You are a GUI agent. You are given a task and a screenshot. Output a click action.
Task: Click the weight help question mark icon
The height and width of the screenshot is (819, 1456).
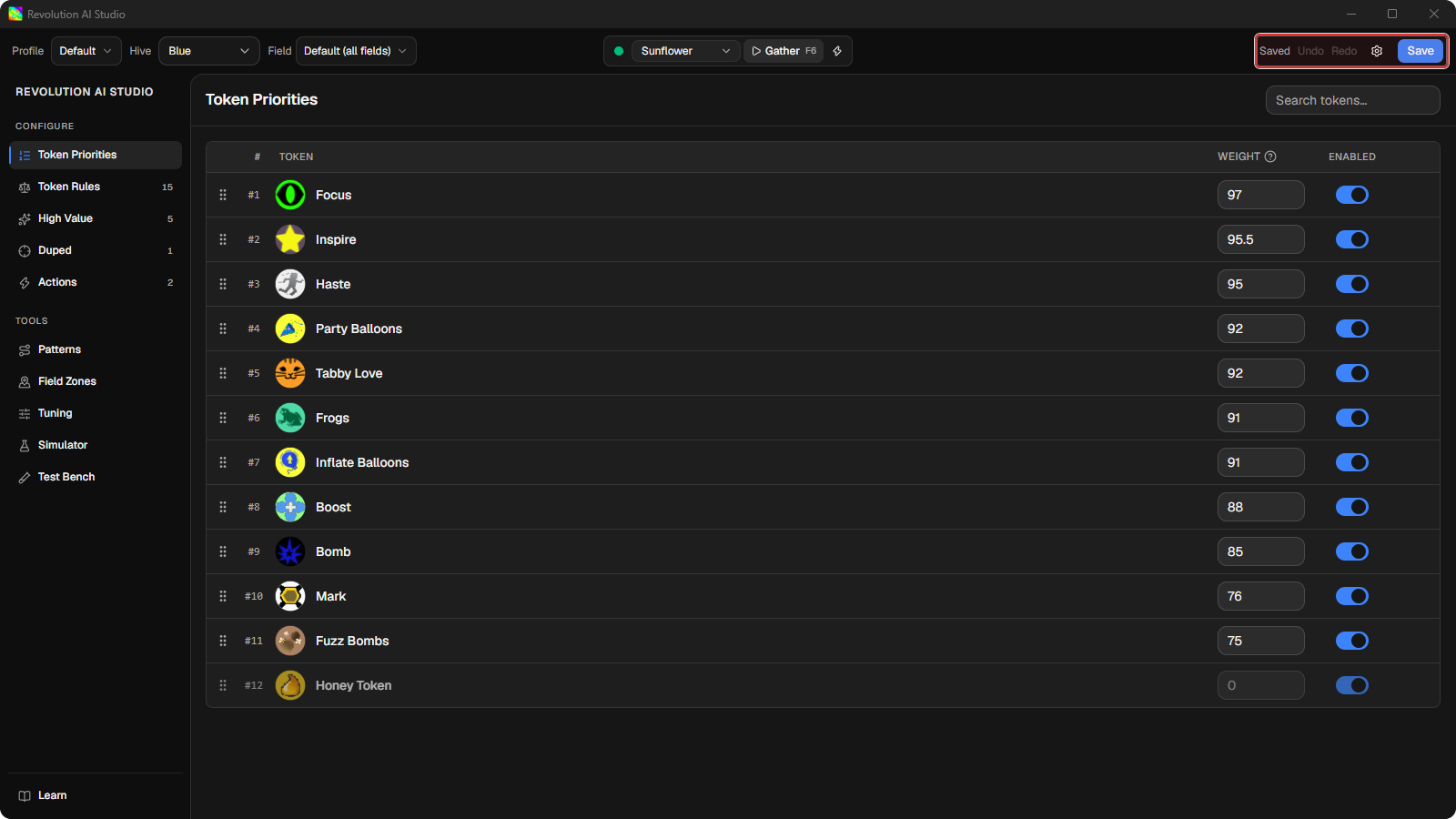[1270, 157]
